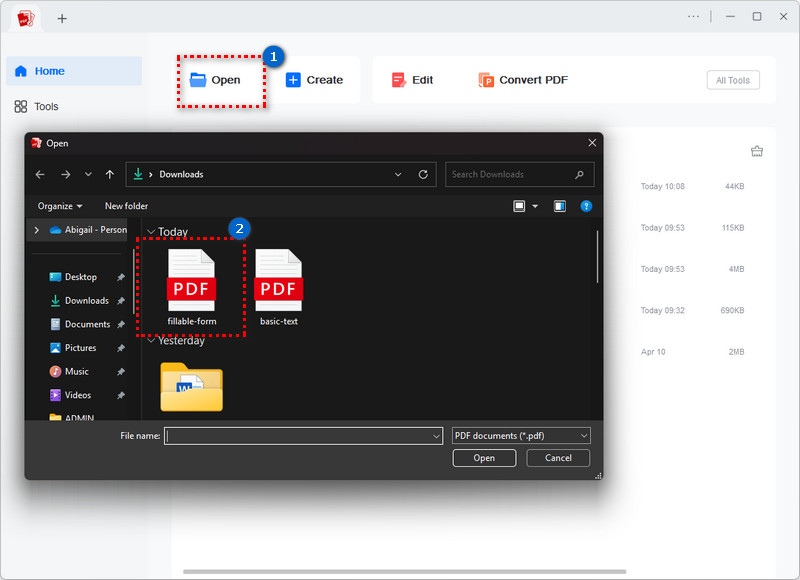This screenshot has width=800, height=580.
Task: Select recent file from Today 09:32
Action: point(693,311)
